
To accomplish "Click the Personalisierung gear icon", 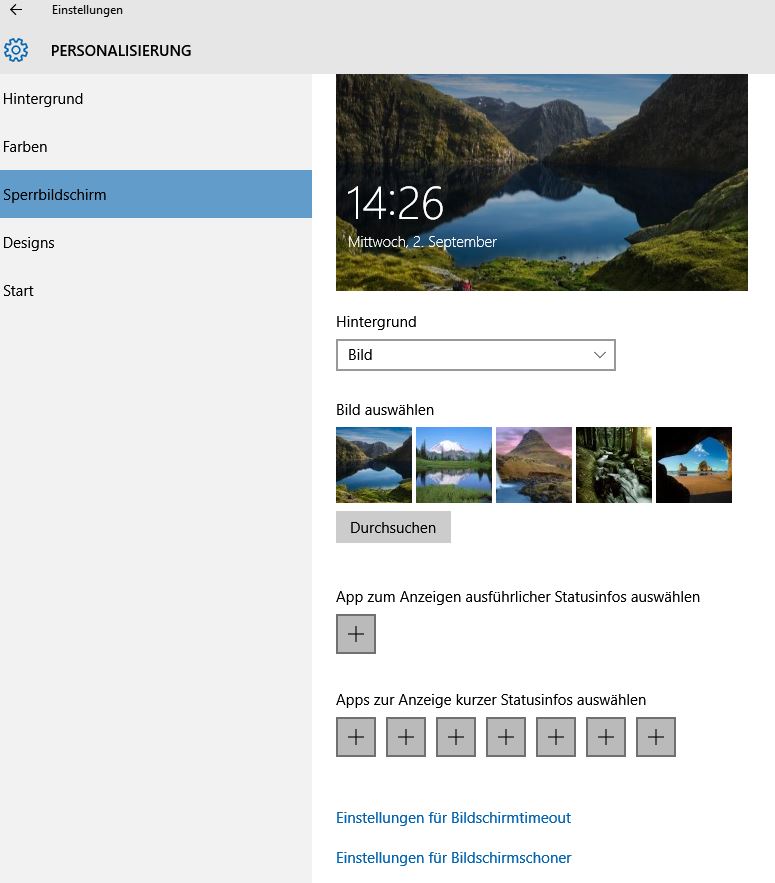I will click(16, 50).
